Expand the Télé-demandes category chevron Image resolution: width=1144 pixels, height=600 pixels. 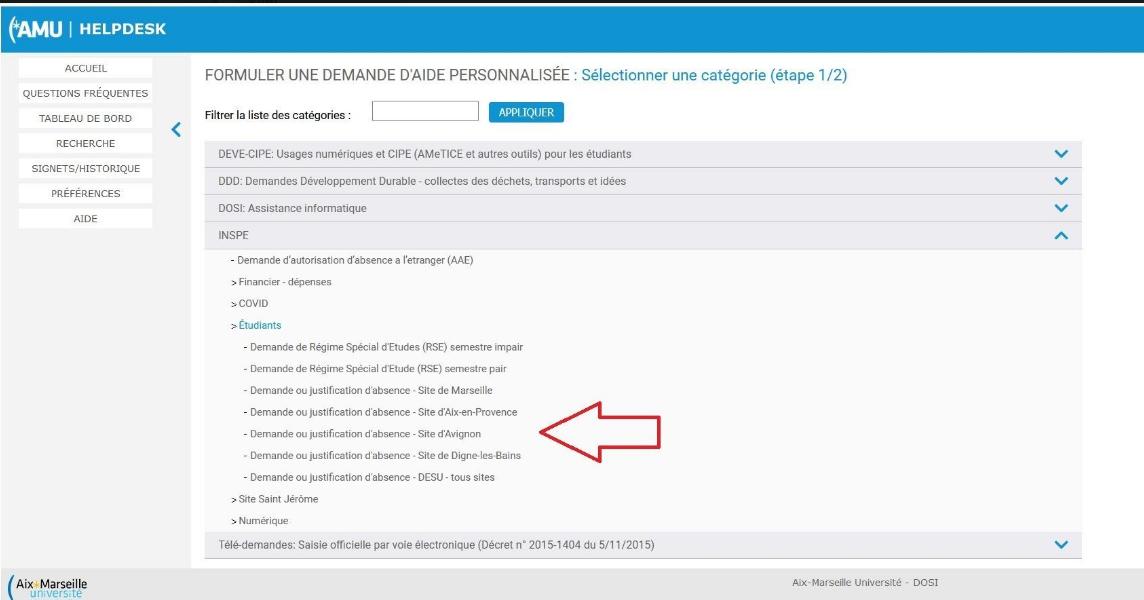[1061, 545]
